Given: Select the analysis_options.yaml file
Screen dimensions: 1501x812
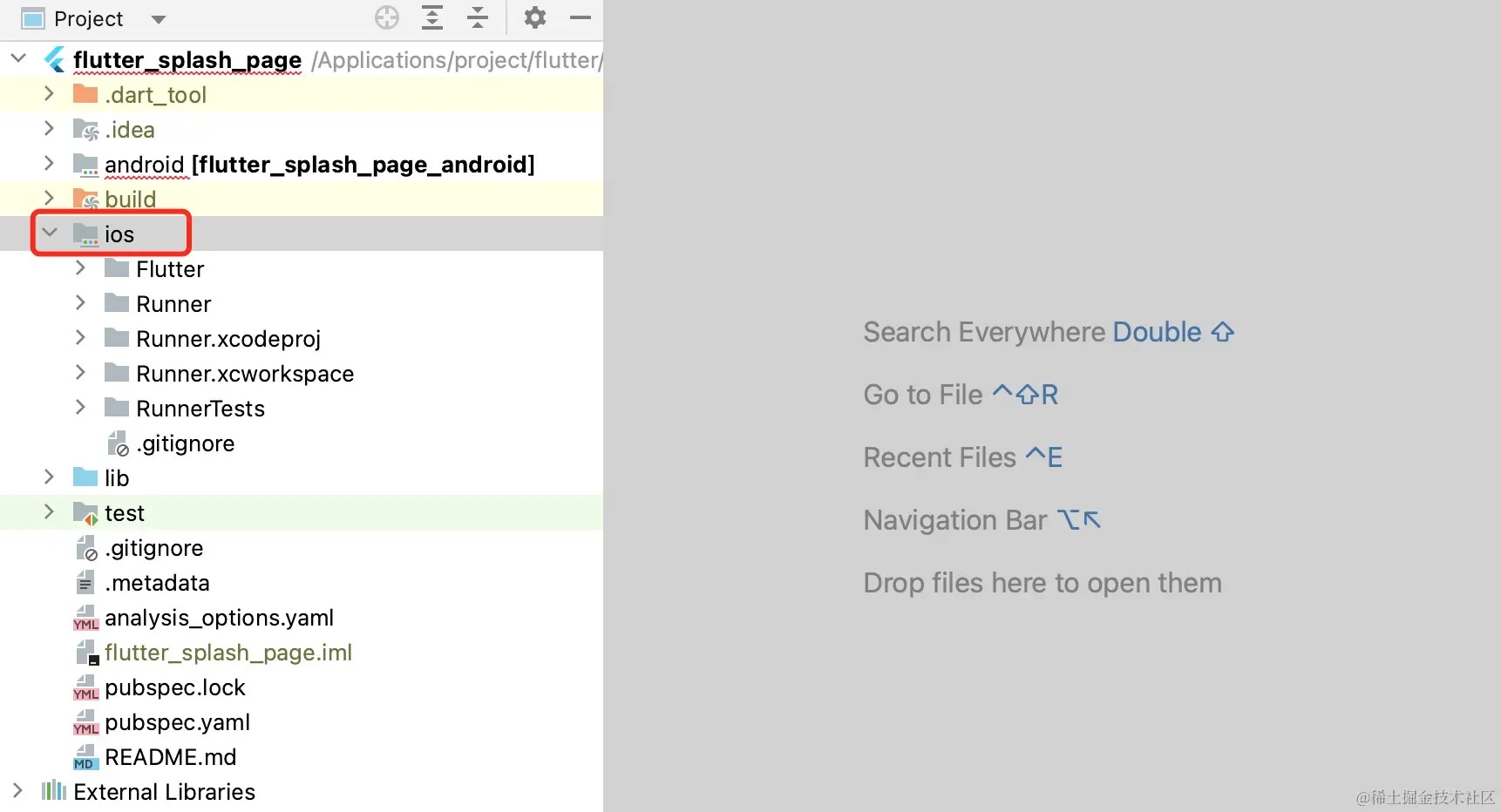Looking at the screenshot, I should coord(219,618).
